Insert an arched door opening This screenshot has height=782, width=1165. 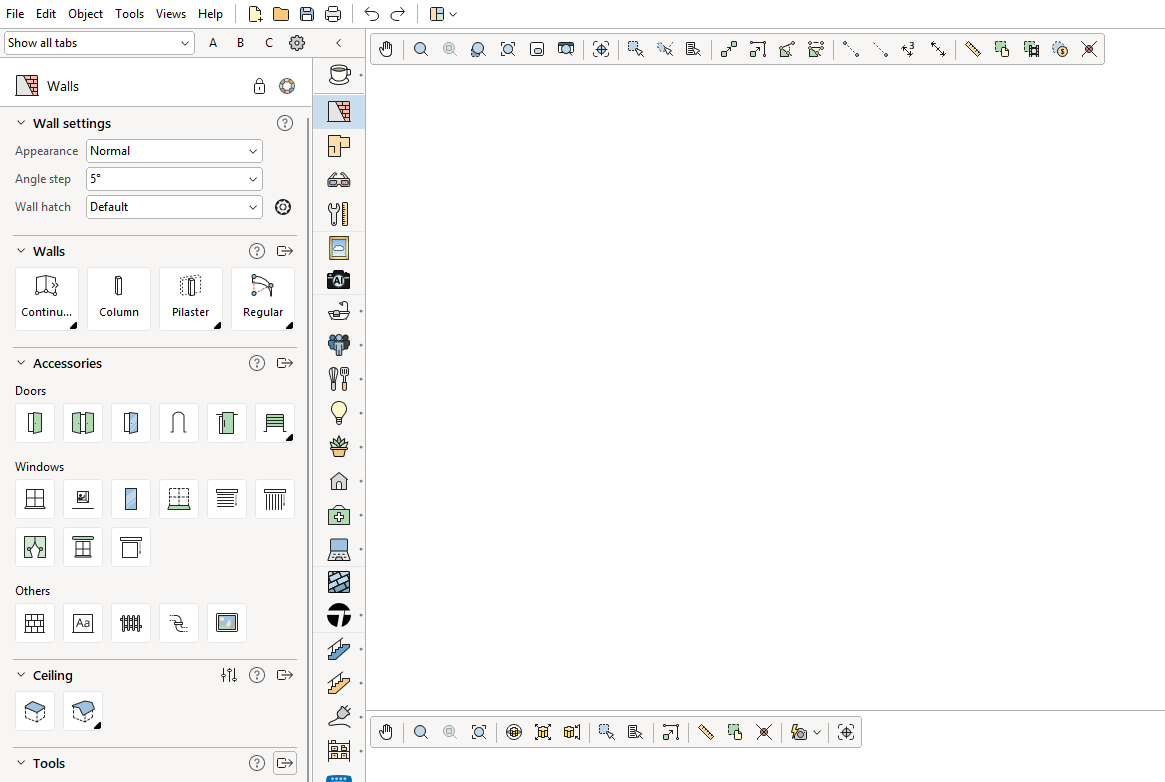[178, 423]
